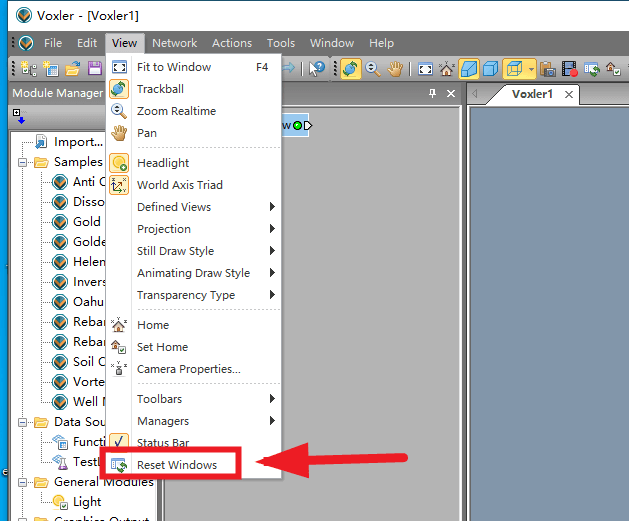
Task: Expand the Toolbars submenu
Action: [193, 399]
